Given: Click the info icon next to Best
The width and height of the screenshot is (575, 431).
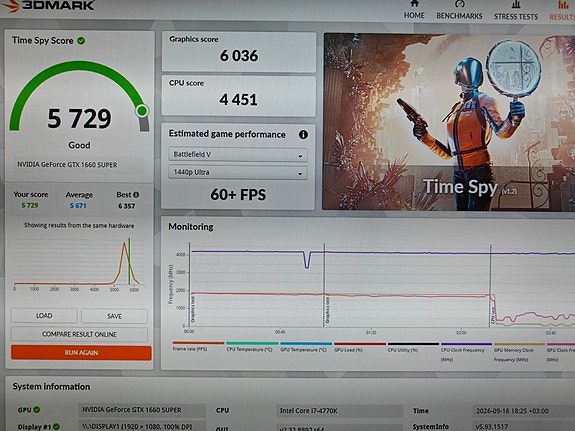Looking at the screenshot, I should (136, 195).
